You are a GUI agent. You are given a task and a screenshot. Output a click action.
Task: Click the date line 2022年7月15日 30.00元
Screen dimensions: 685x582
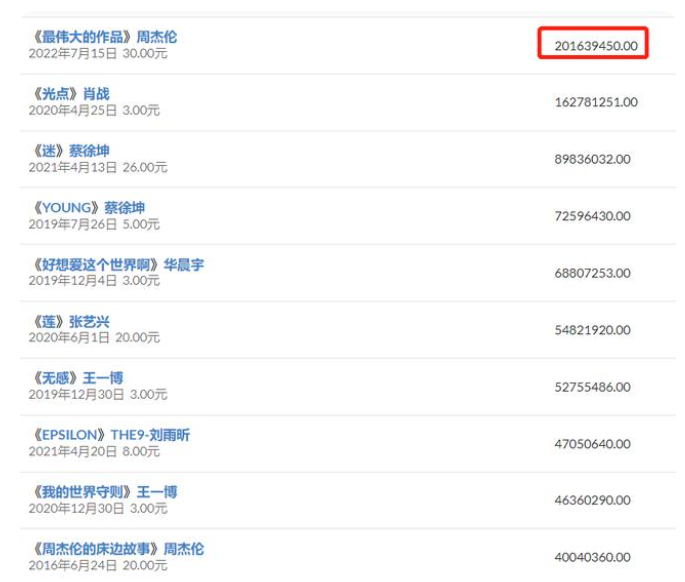click(98, 53)
